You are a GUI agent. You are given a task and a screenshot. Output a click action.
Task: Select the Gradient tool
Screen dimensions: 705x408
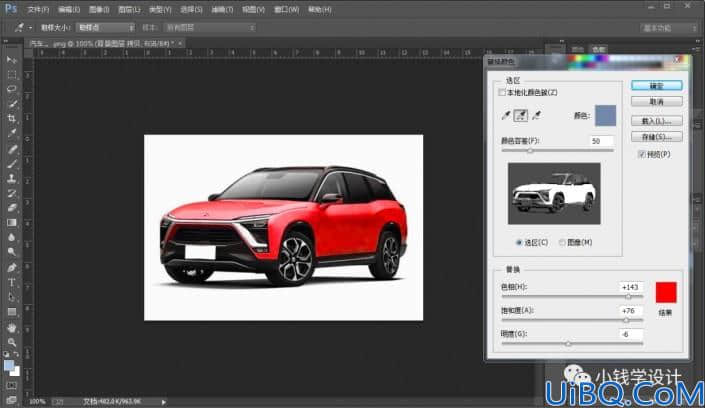pos(12,223)
